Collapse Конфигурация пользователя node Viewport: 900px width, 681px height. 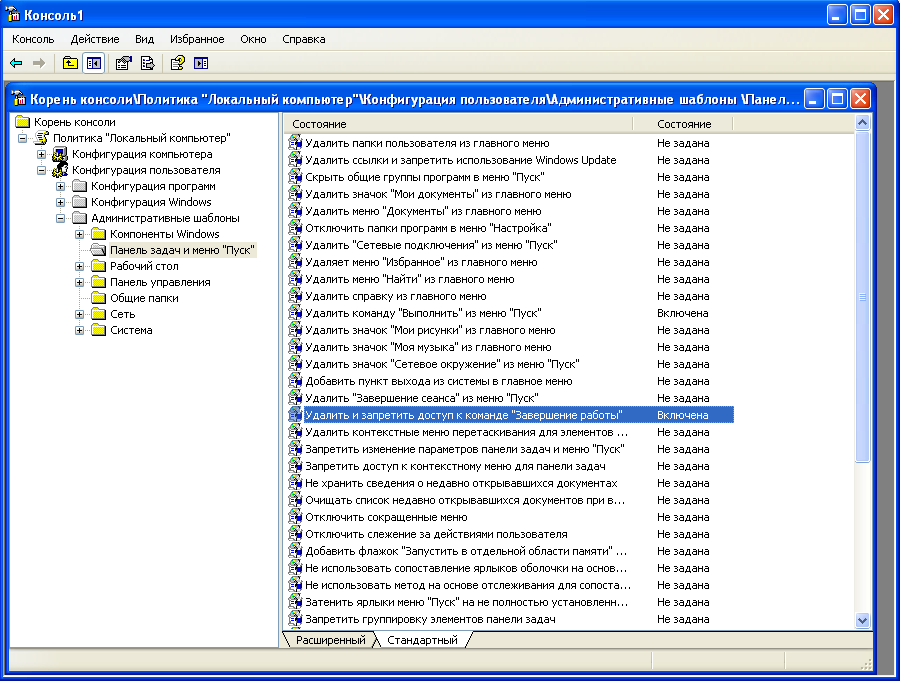(x=41, y=170)
